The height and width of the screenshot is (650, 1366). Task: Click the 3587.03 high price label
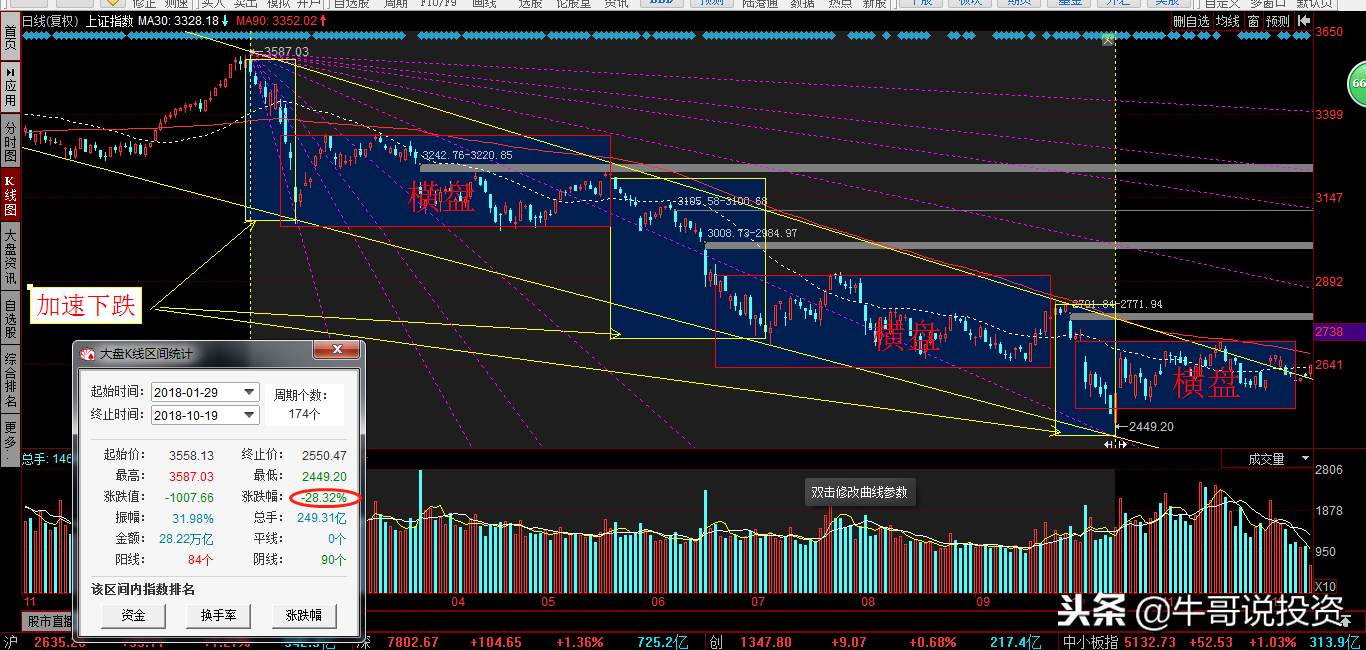[286, 52]
